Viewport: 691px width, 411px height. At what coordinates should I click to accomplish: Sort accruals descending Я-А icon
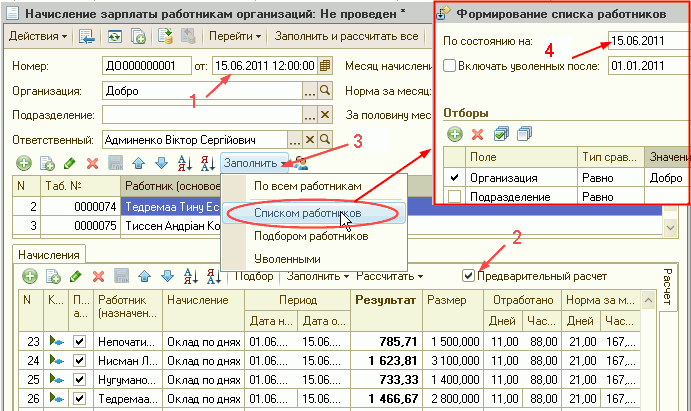coord(214,277)
